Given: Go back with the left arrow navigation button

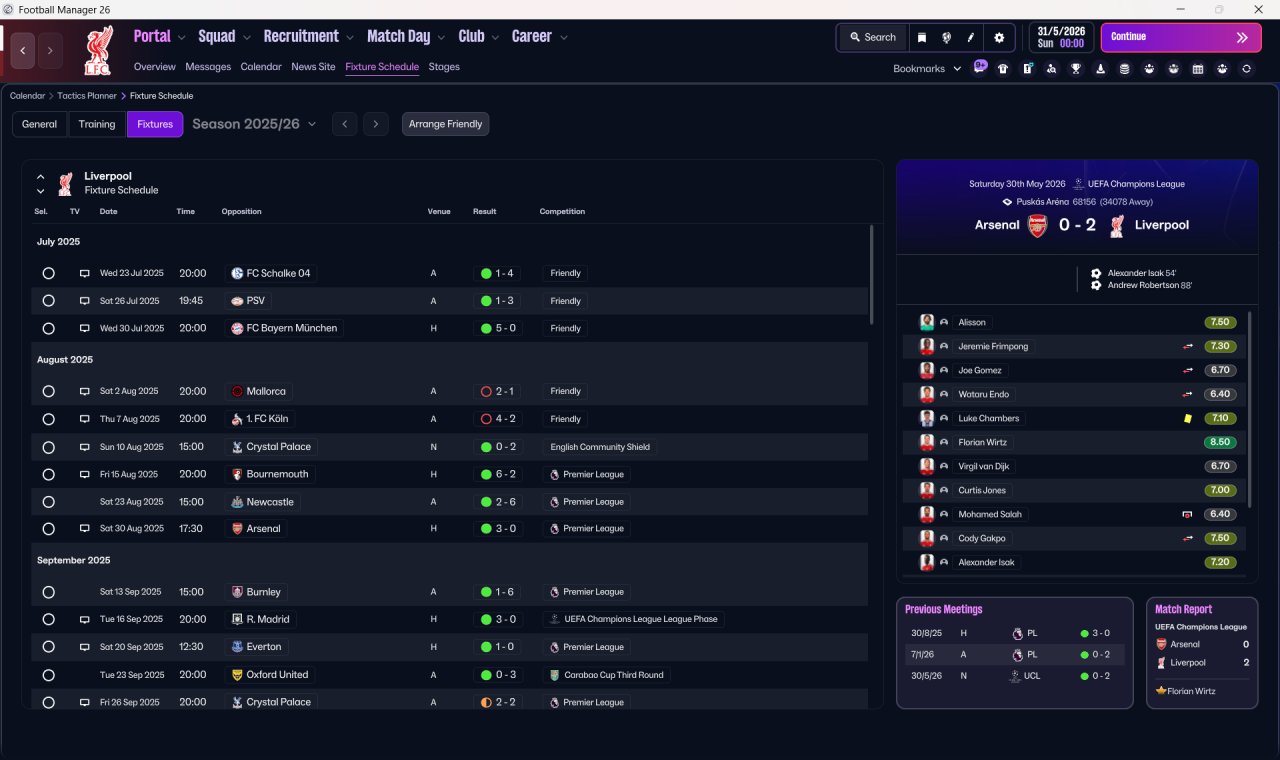Looking at the screenshot, I should (x=23, y=51).
